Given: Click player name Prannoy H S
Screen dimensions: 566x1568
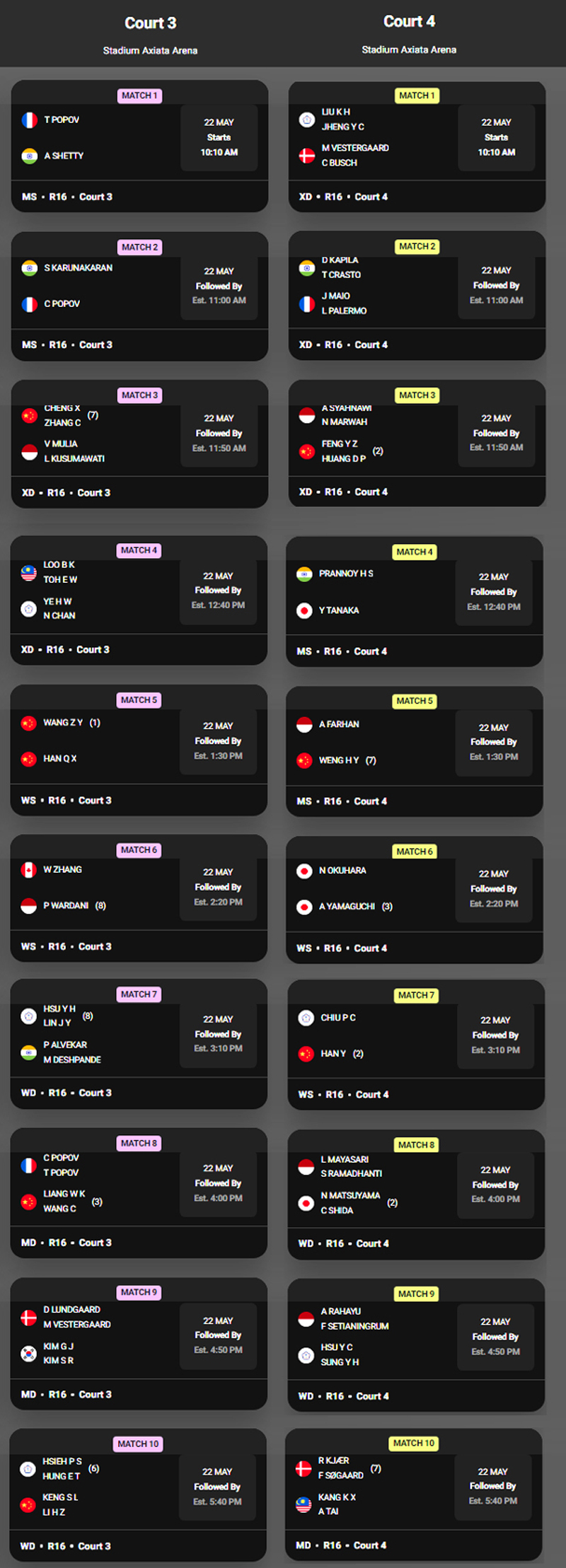Looking at the screenshot, I should click(346, 574).
